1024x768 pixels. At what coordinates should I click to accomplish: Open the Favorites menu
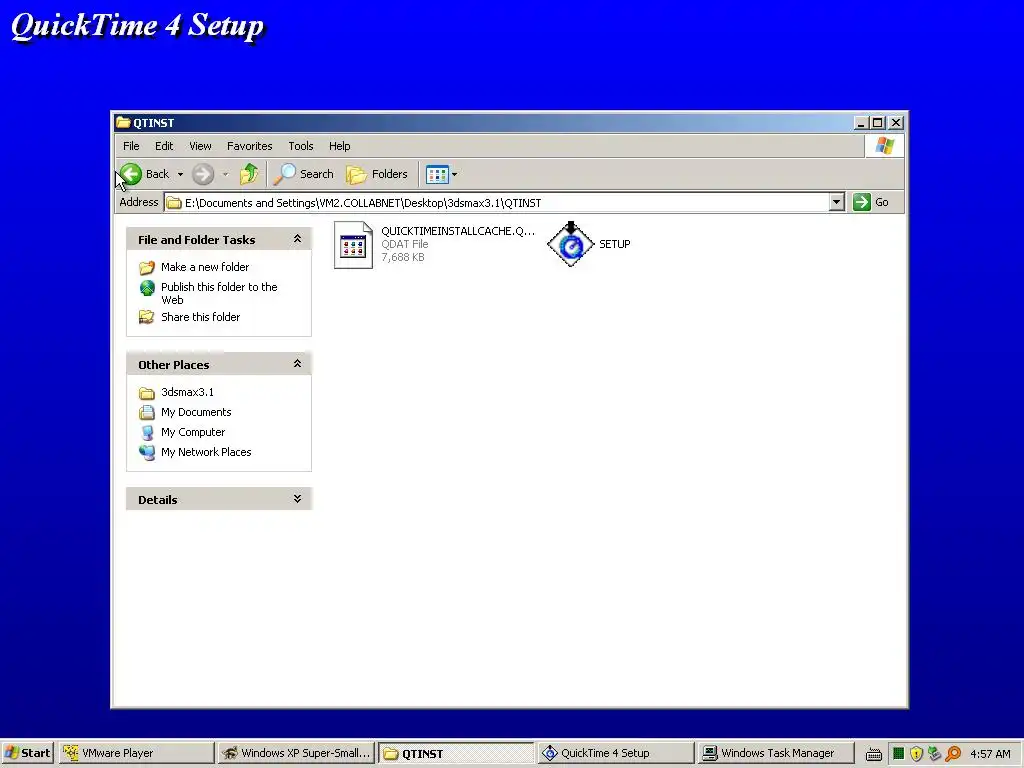pos(249,146)
